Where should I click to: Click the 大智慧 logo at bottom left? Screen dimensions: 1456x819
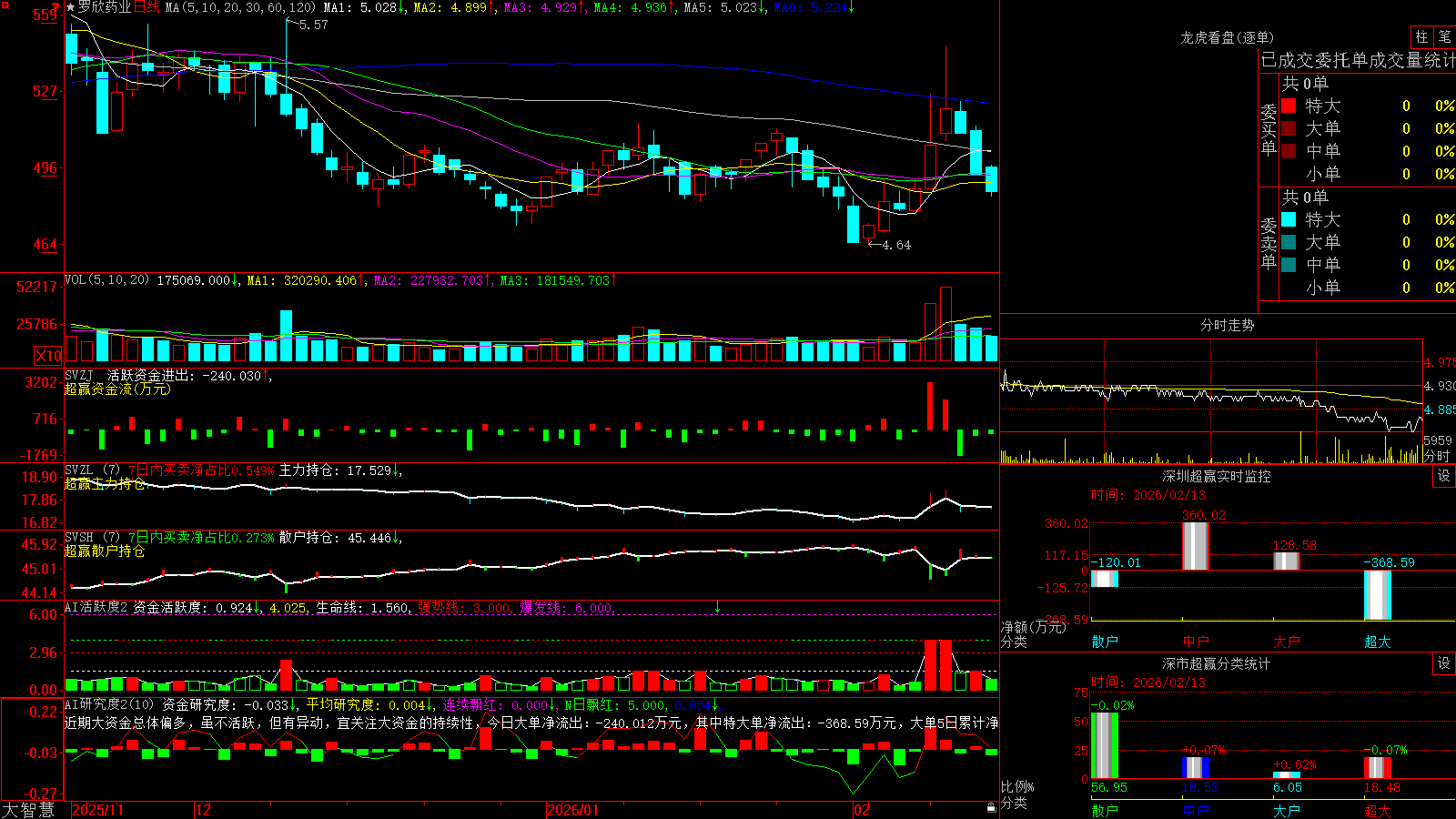[28, 810]
